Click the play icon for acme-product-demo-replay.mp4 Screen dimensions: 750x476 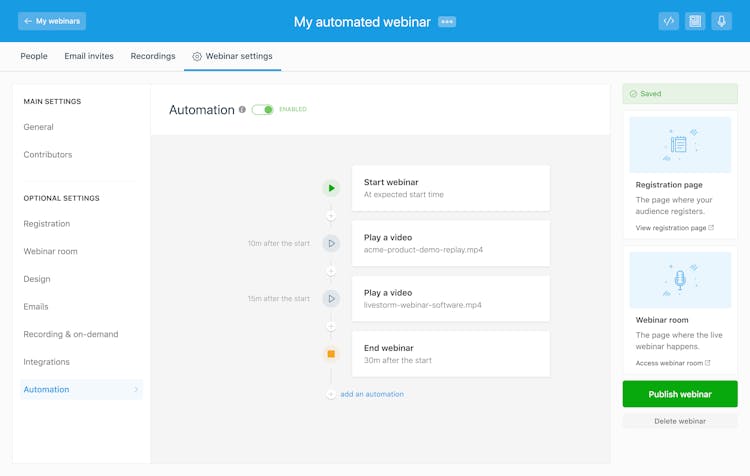(331, 243)
